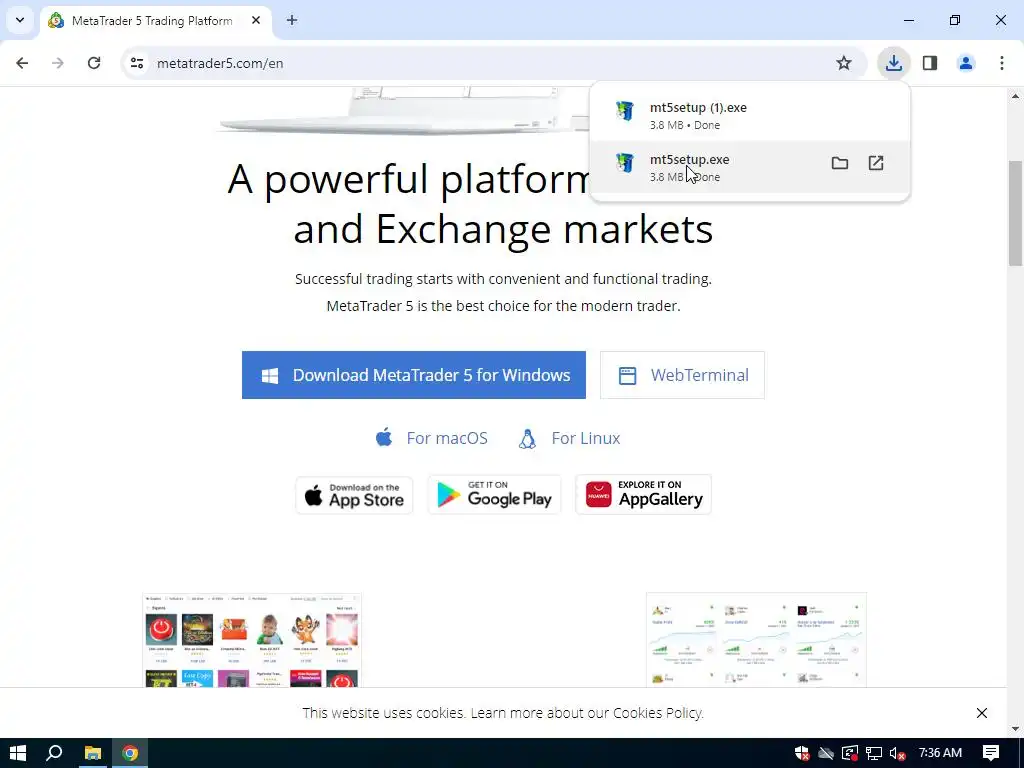The height and width of the screenshot is (768, 1024).
Task: Open the browser side panel
Action: 930,63
